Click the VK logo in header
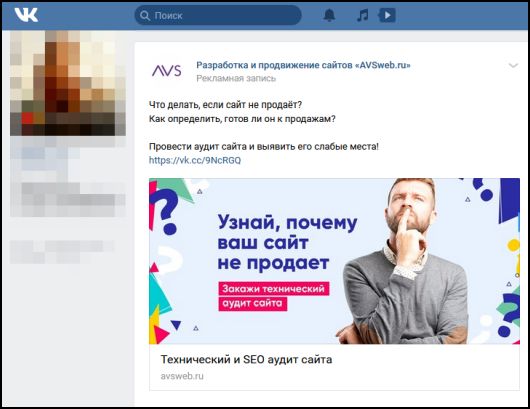Image resolution: width=530 pixels, height=409 pixels. pyautogui.click(x=26, y=15)
